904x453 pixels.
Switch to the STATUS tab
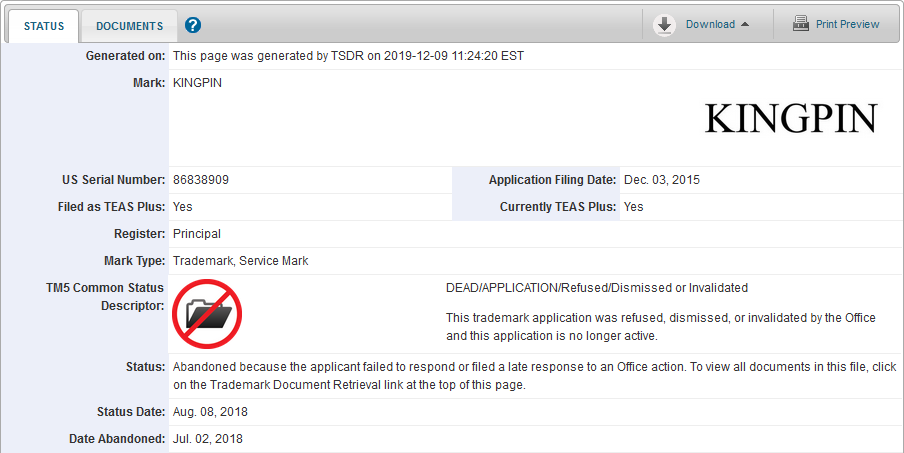(x=44, y=27)
